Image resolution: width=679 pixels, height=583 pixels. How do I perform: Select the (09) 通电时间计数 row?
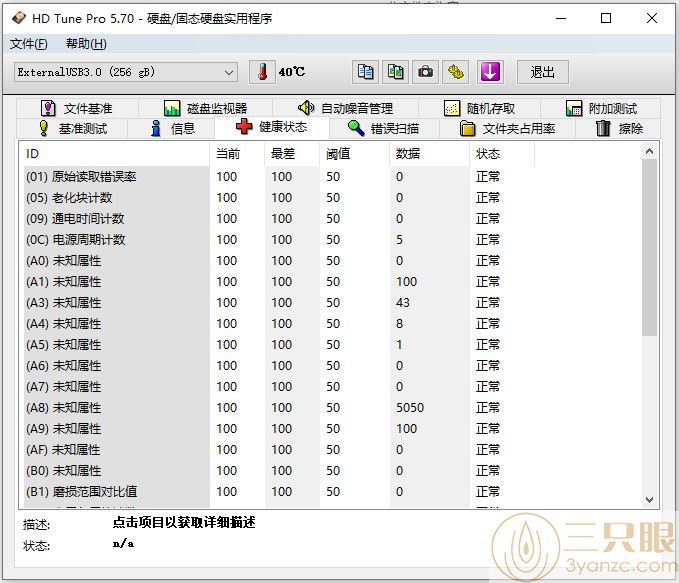tap(277, 219)
